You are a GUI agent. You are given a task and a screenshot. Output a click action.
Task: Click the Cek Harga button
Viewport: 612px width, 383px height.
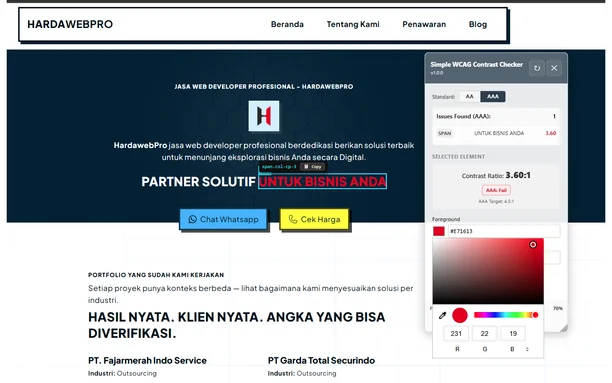314,219
